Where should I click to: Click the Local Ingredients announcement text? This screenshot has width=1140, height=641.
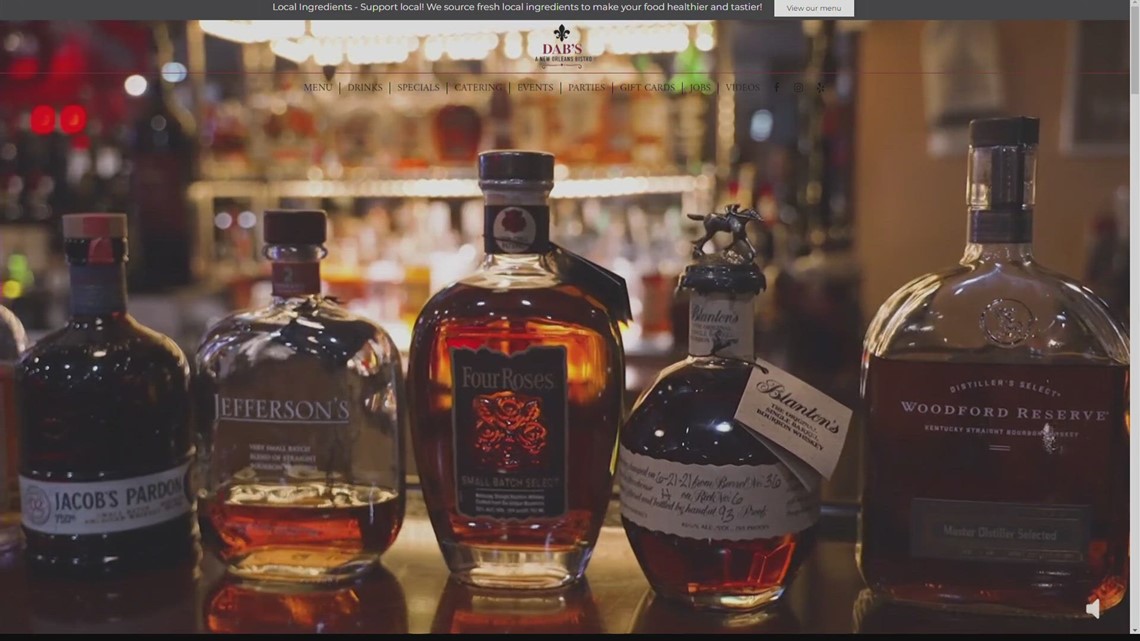pyautogui.click(x=517, y=7)
